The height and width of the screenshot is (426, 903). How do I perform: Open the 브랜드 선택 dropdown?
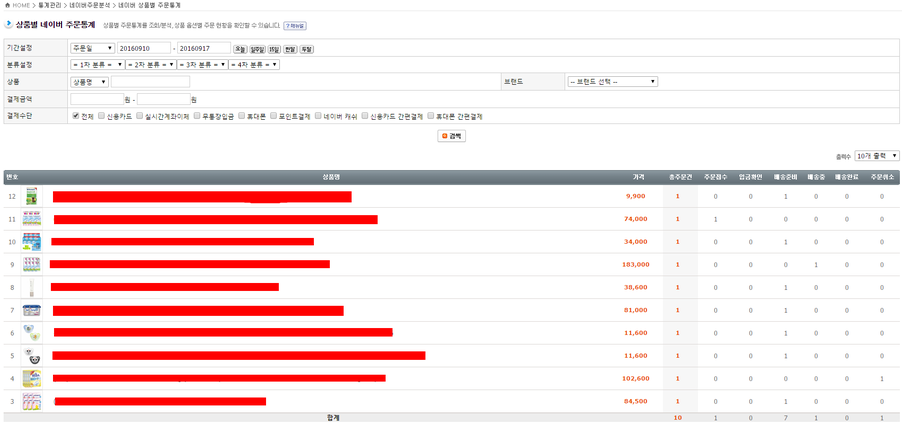[612, 82]
